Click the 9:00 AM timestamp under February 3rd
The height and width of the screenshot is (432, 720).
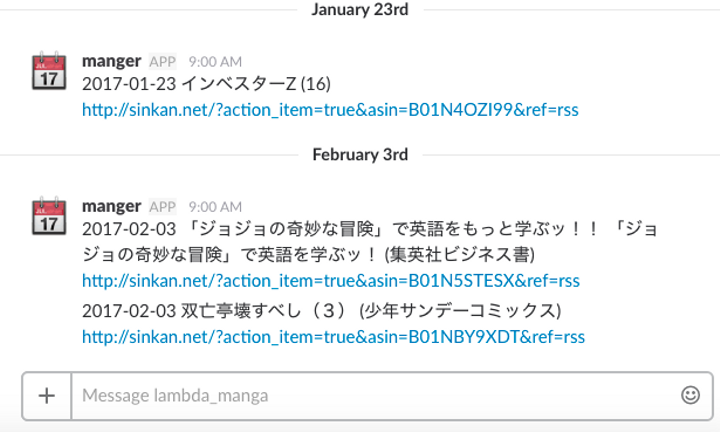click(x=215, y=206)
